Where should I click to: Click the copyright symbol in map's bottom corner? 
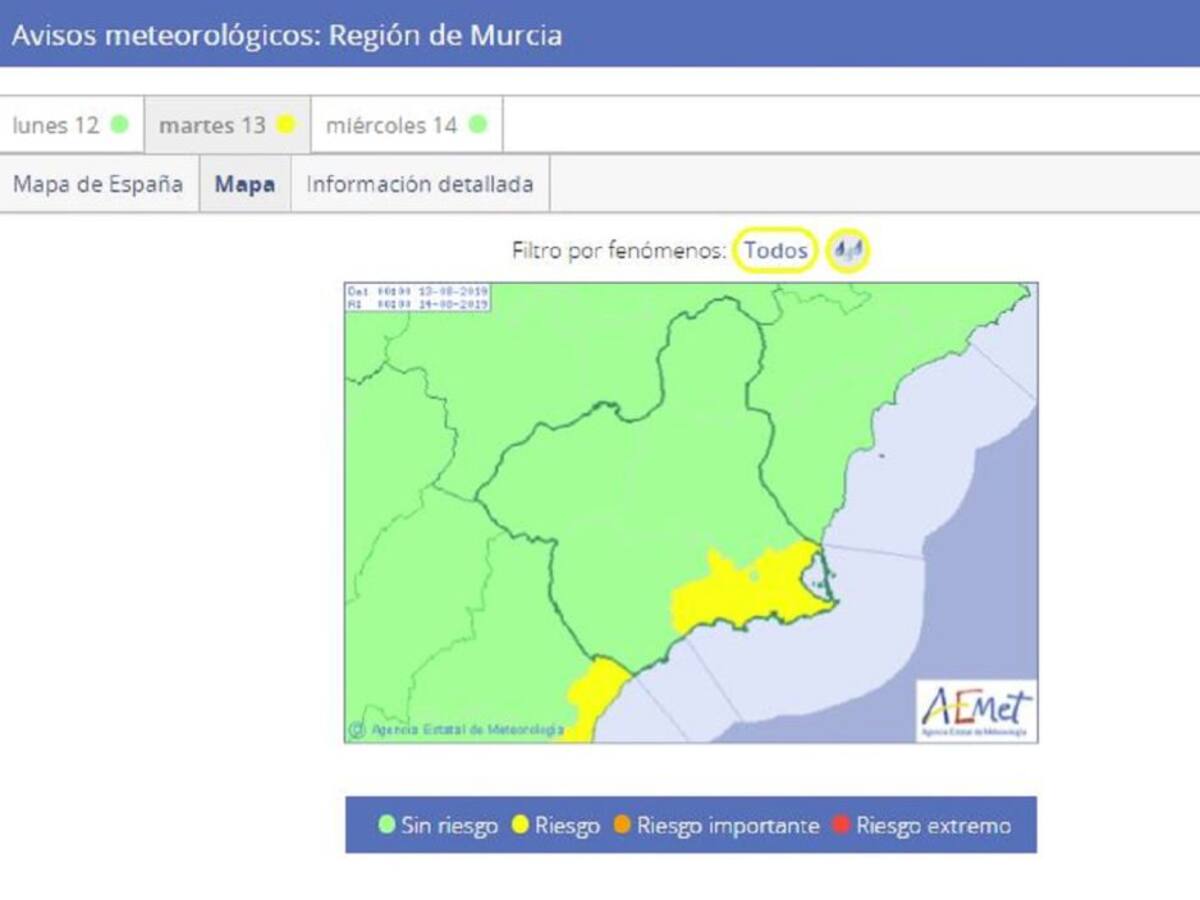(357, 731)
